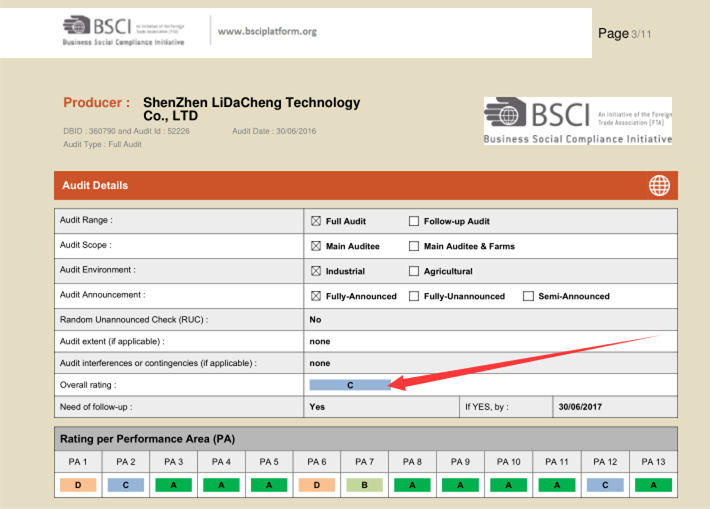Click the Page 3/11 indicator
The height and width of the screenshot is (509, 710).
tap(624, 34)
